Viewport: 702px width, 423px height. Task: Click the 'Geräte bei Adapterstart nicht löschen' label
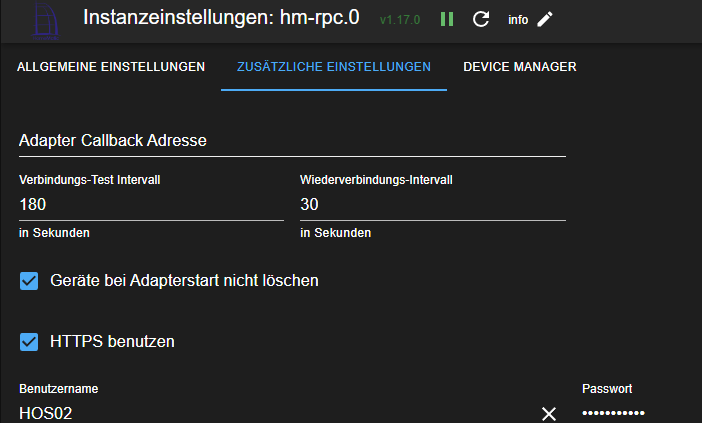pos(184,281)
